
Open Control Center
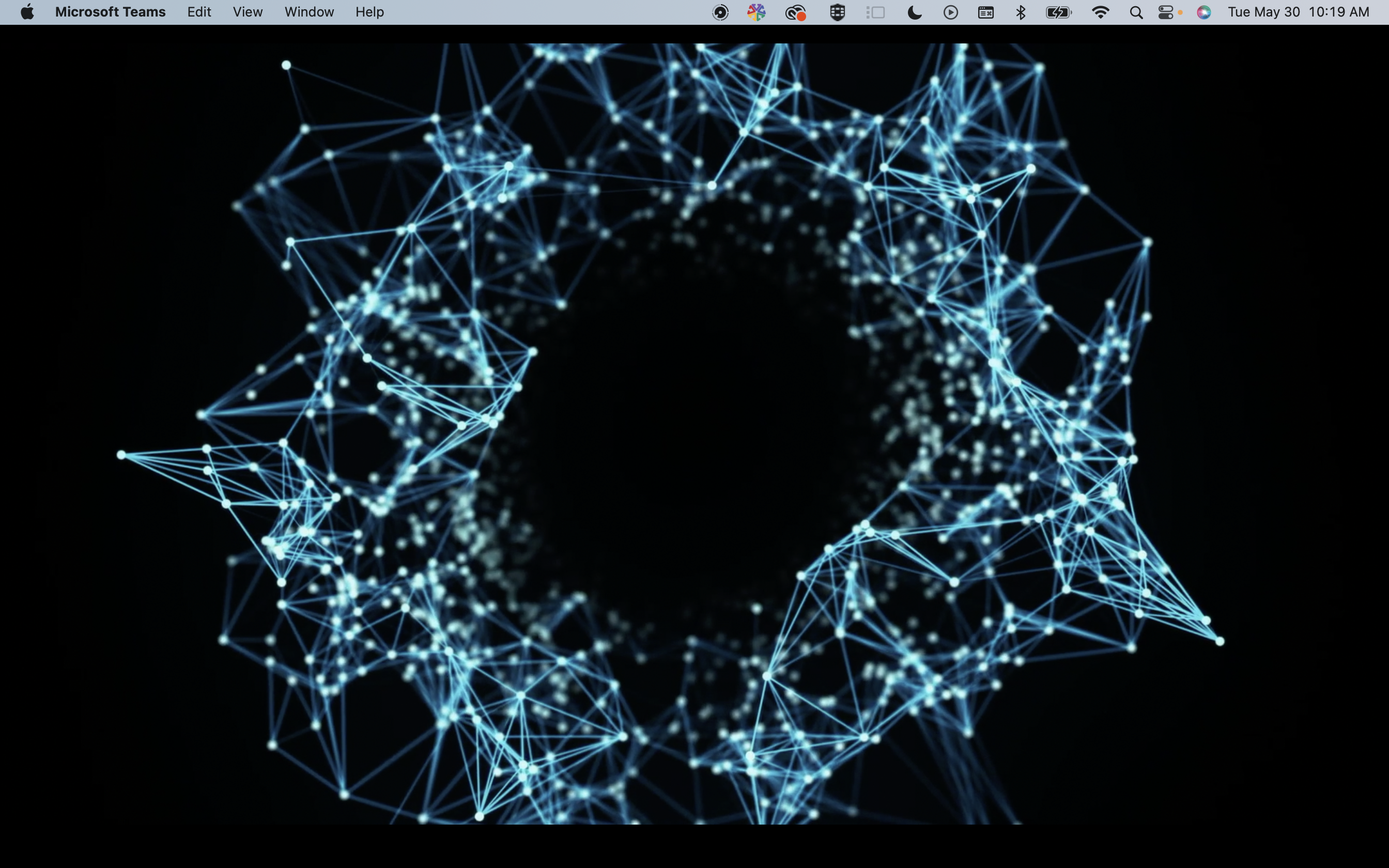tap(1166, 12)
